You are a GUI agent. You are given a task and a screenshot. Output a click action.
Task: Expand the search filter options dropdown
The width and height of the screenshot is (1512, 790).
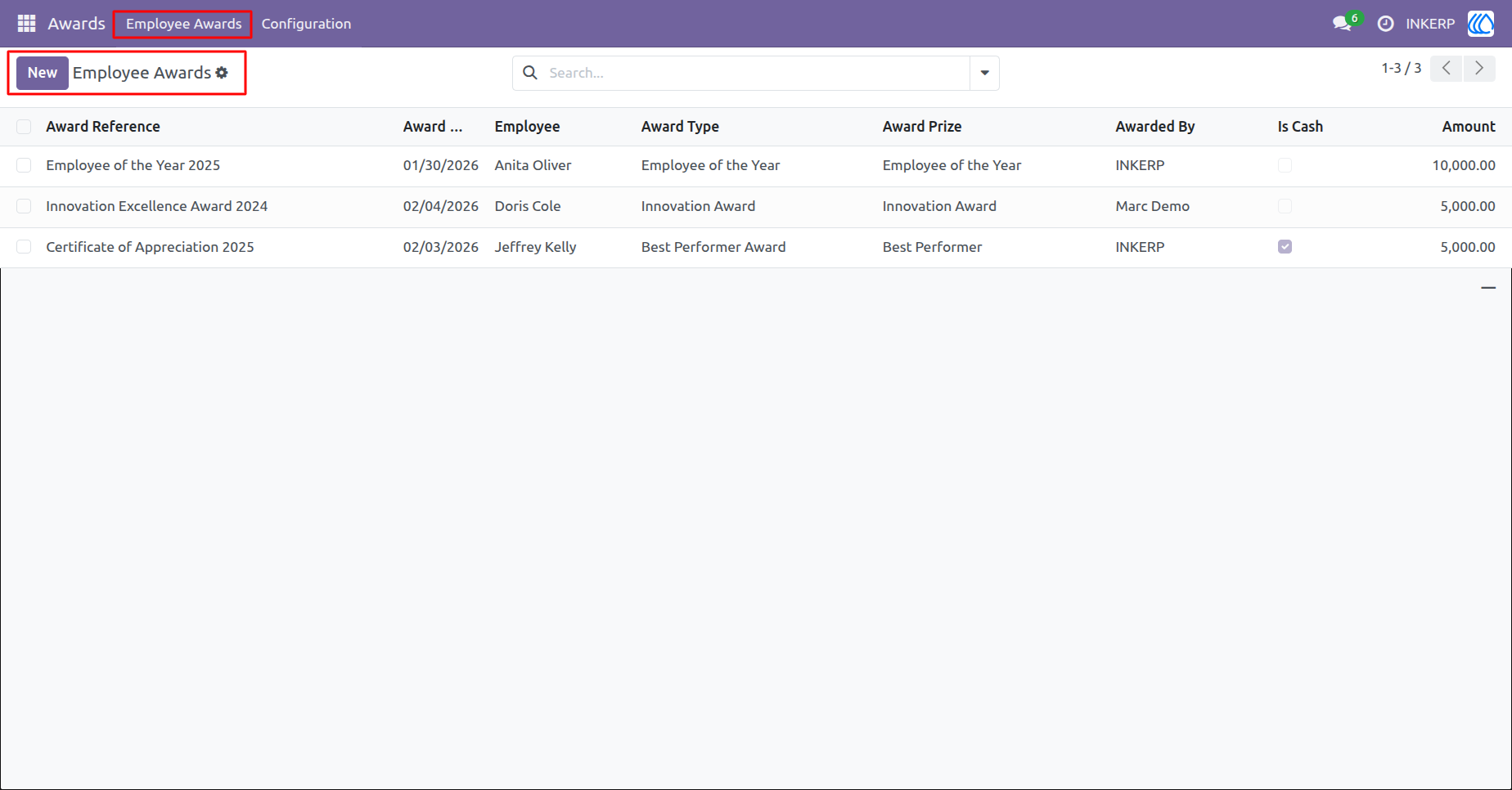[984, 73]
